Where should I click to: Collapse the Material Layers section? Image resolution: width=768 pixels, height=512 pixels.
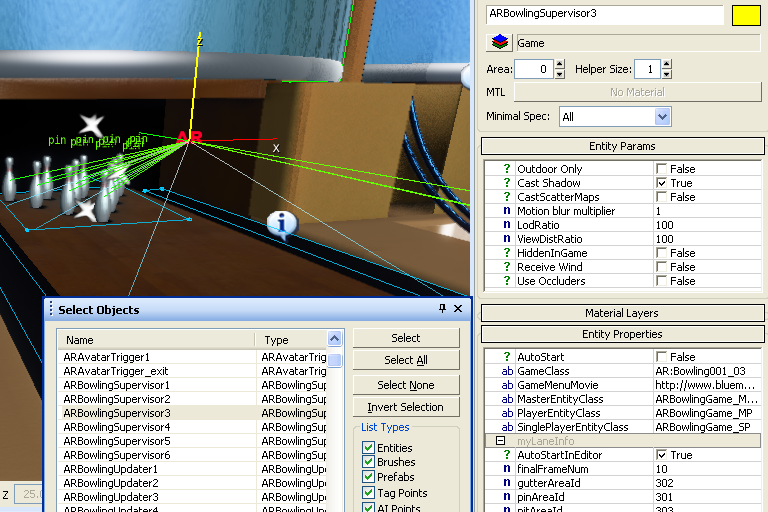622,313
